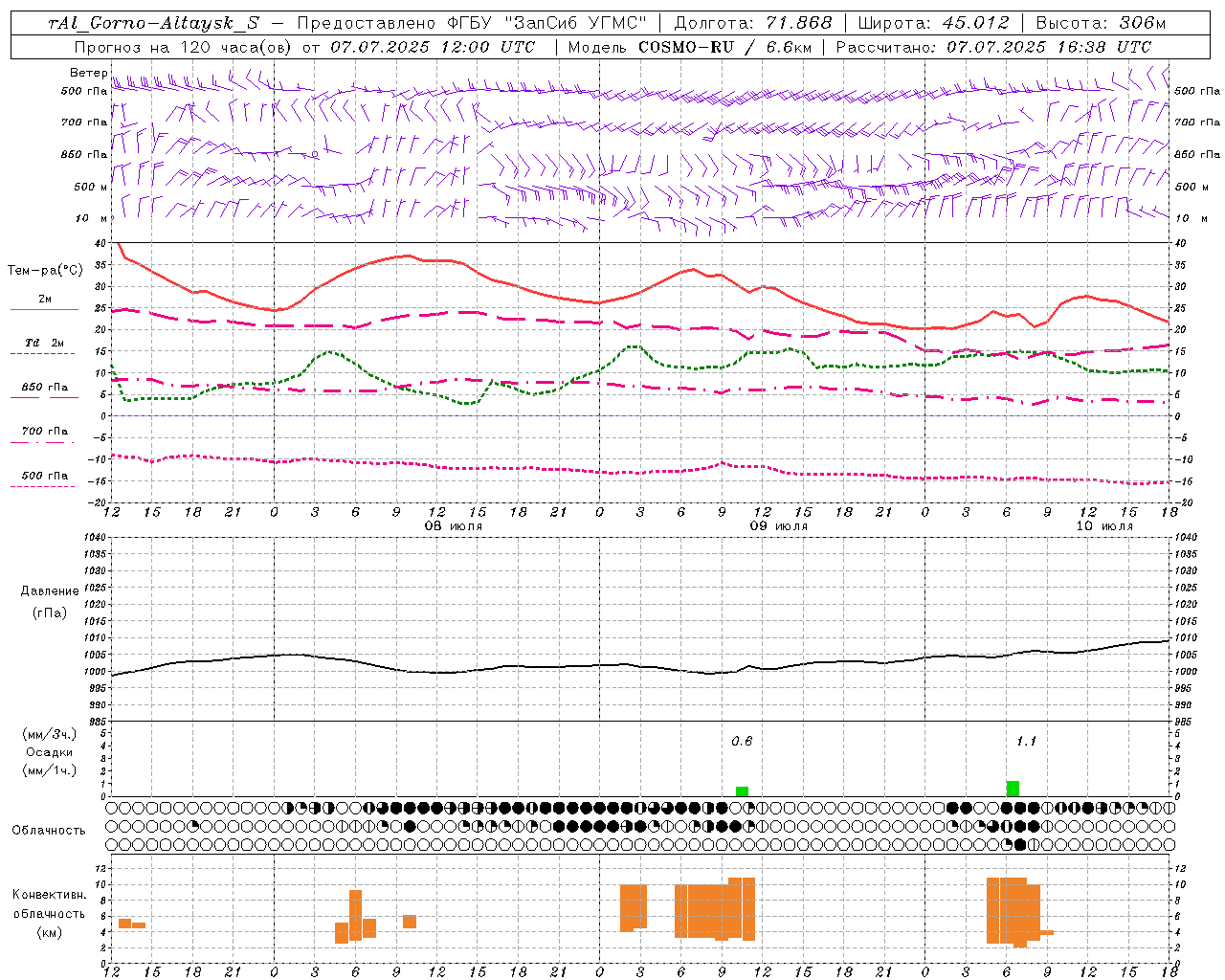Click the Ветер panel label
Image resolution: width=1225 pixels, height=980 pixels.
point(88,73)
